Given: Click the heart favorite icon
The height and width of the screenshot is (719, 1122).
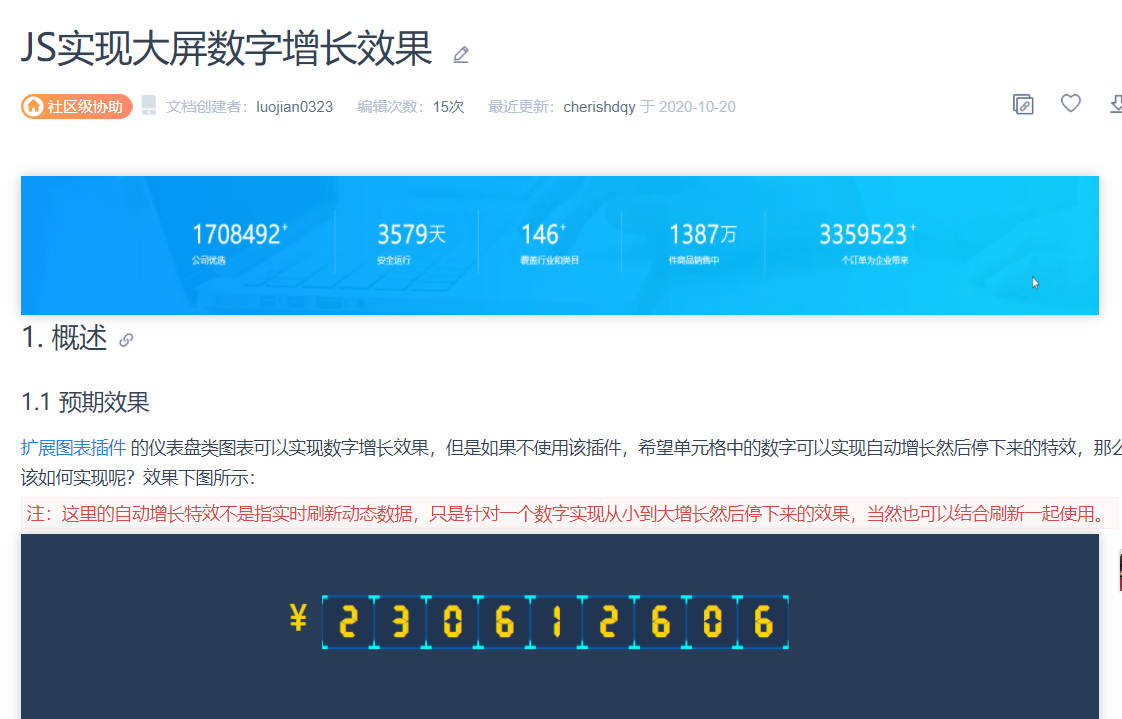Looking at the screenshot, I should 1070,104.
